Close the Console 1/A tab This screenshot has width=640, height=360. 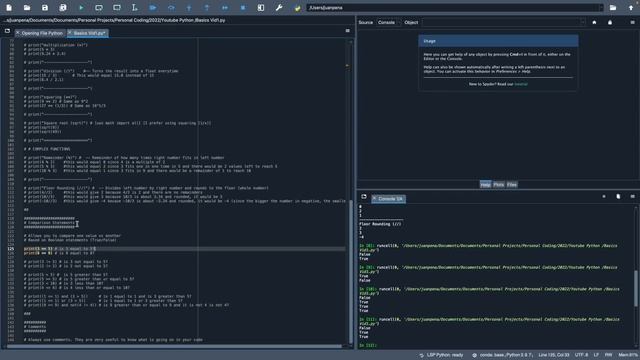tap(374, 198)
